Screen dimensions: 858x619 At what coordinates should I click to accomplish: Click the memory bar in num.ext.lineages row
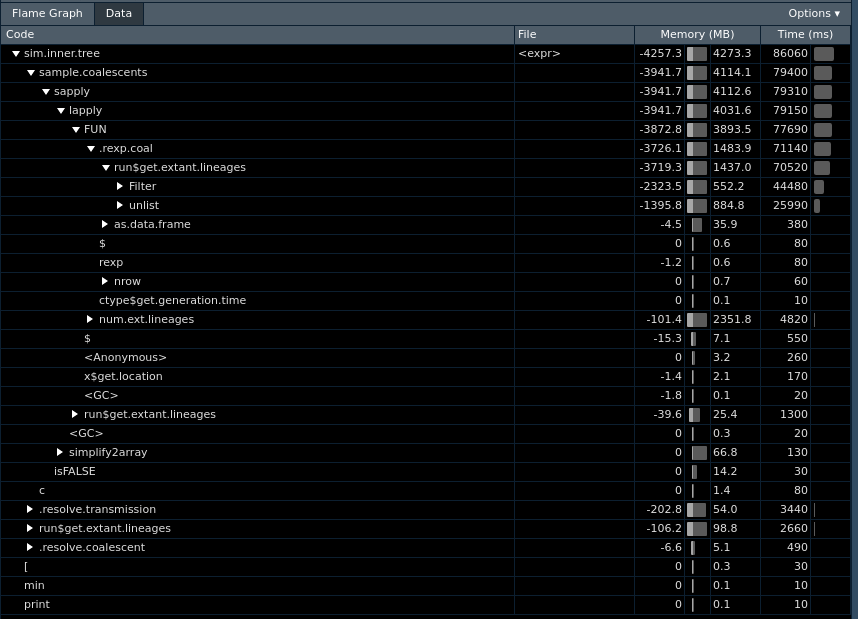pos(697,319)
